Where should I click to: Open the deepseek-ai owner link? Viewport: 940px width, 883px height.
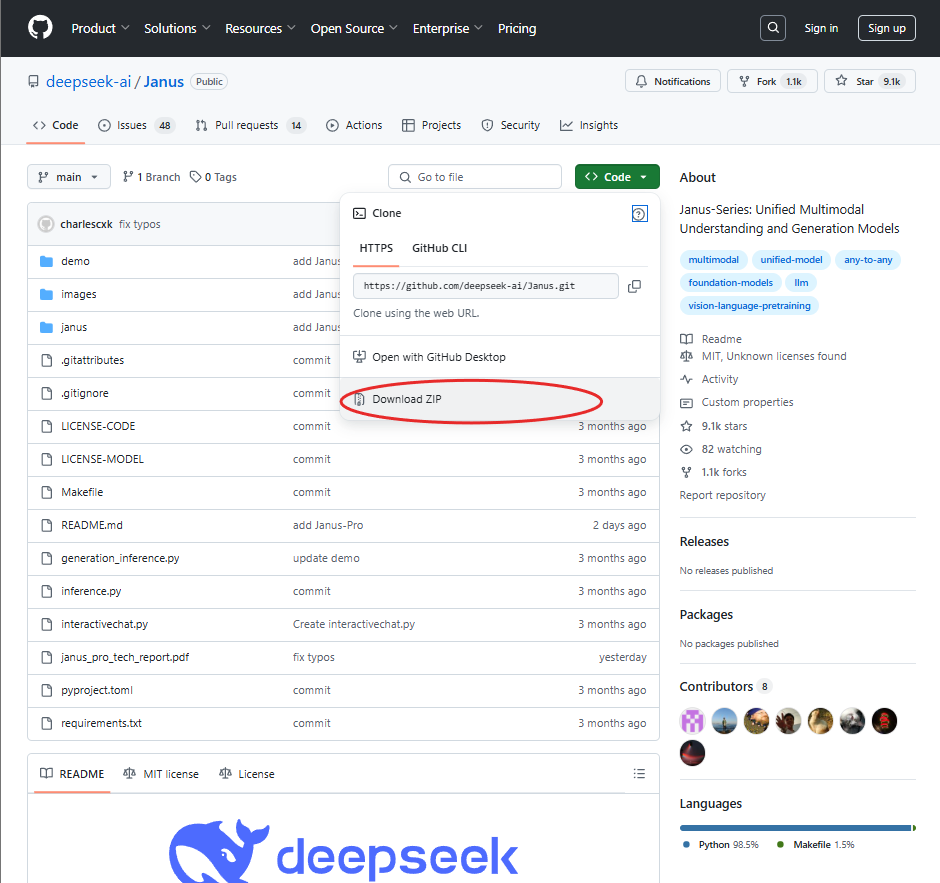tap(89, 82)
